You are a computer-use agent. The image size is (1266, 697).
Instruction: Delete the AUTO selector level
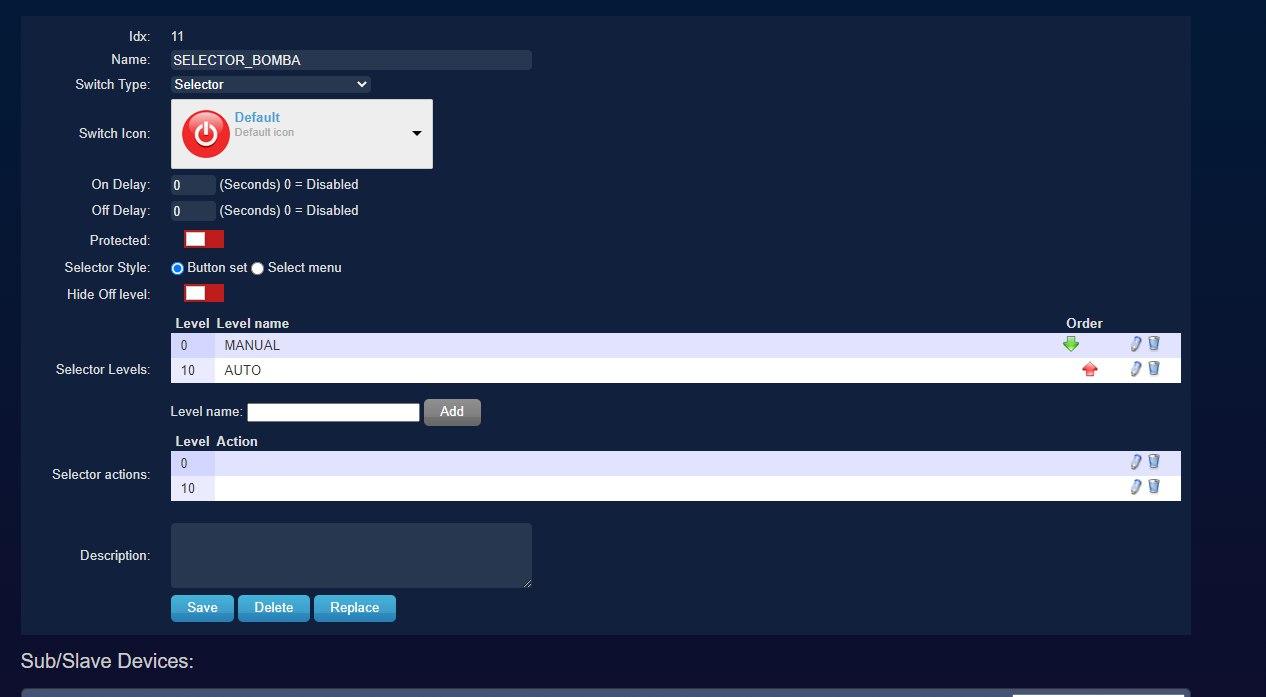point(1154,369)
